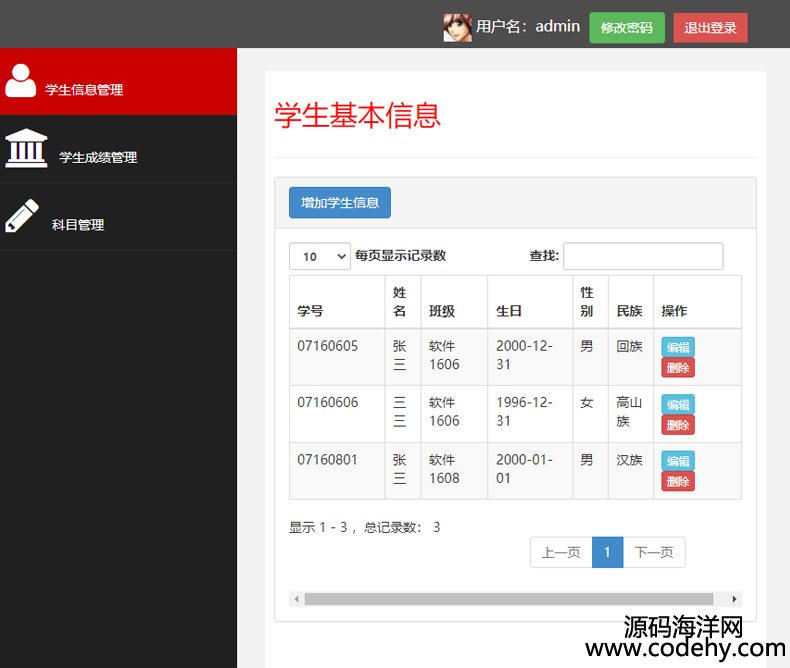Select student ID cell 07160801
The height and width of the screenshot is (668, 790).
tap(337, 471)
